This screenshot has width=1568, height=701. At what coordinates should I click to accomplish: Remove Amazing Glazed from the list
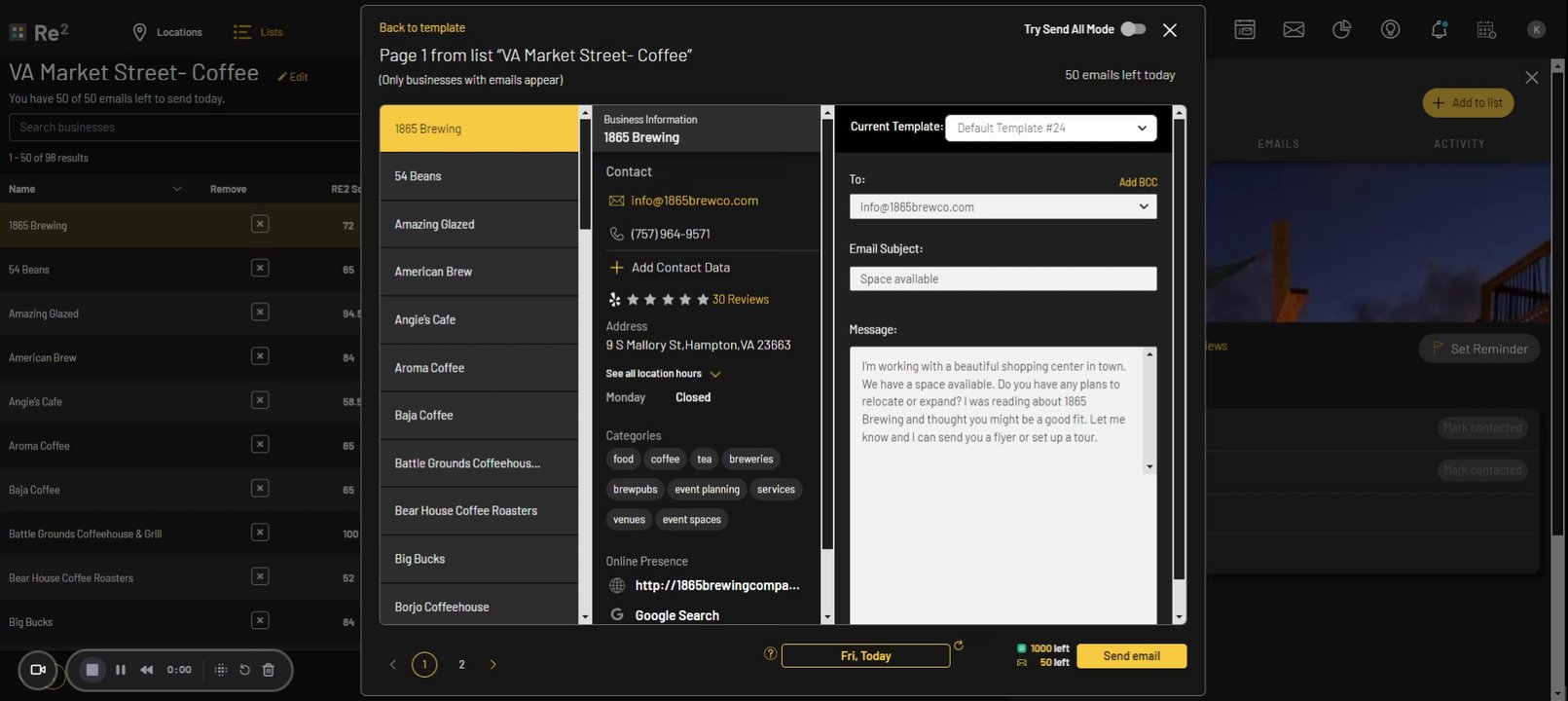click(260, 313)
